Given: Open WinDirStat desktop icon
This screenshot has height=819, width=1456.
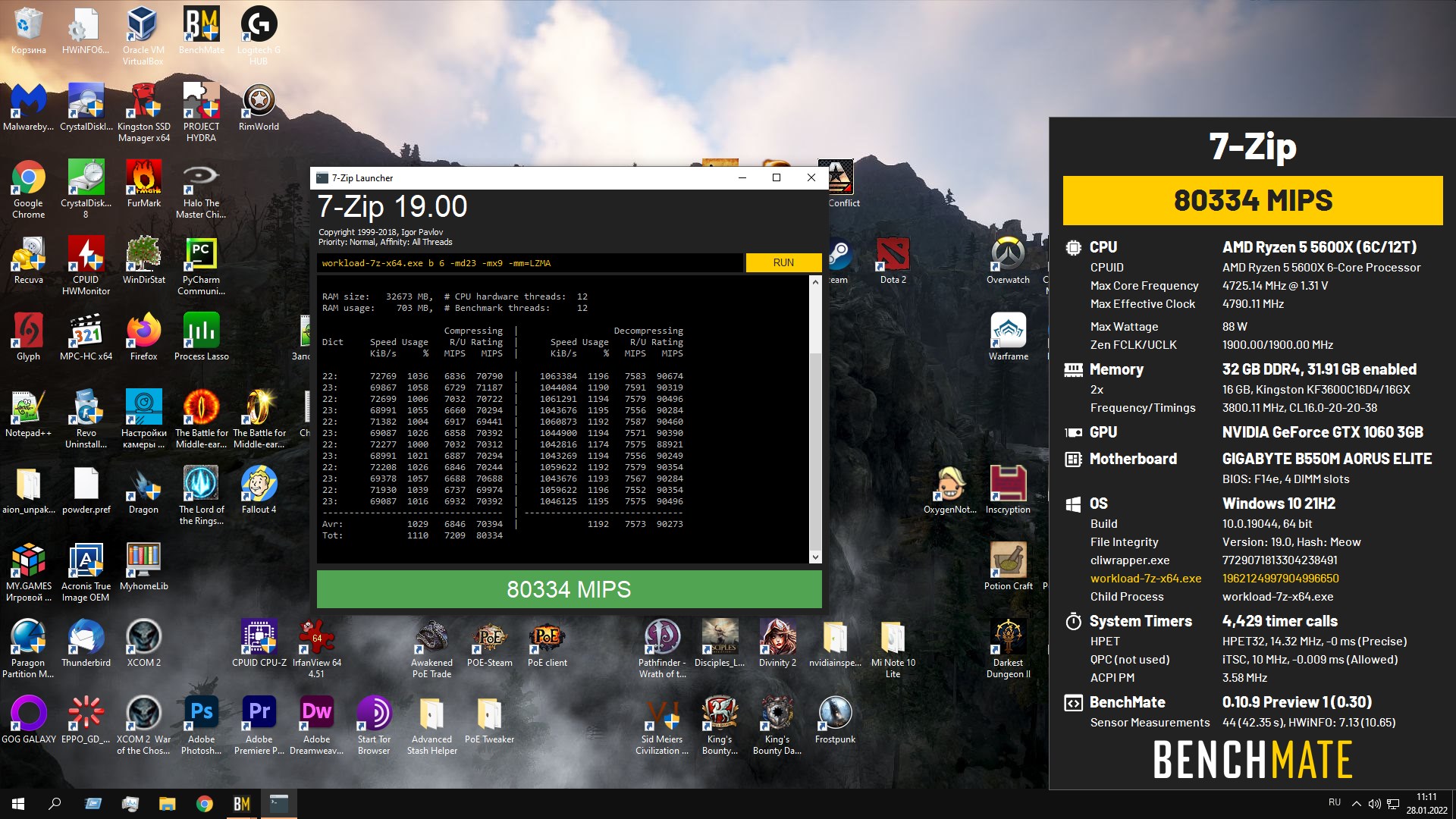Looking at the screenshot, I should coord(143,260).
